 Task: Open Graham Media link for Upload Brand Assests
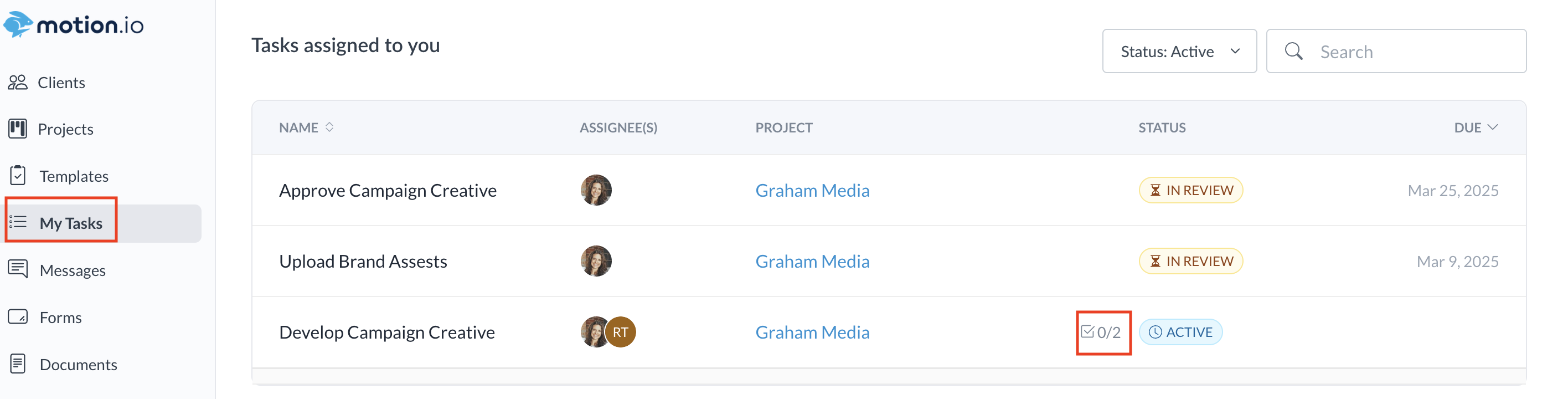point(812,262)
